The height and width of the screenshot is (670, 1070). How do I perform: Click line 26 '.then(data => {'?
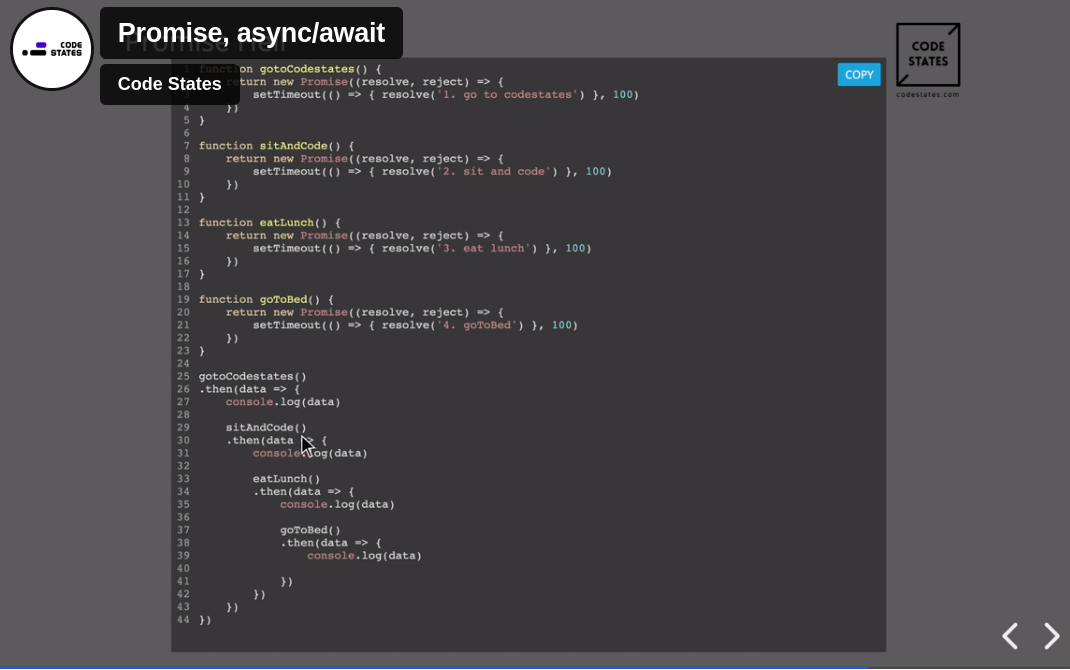point(249,390)
